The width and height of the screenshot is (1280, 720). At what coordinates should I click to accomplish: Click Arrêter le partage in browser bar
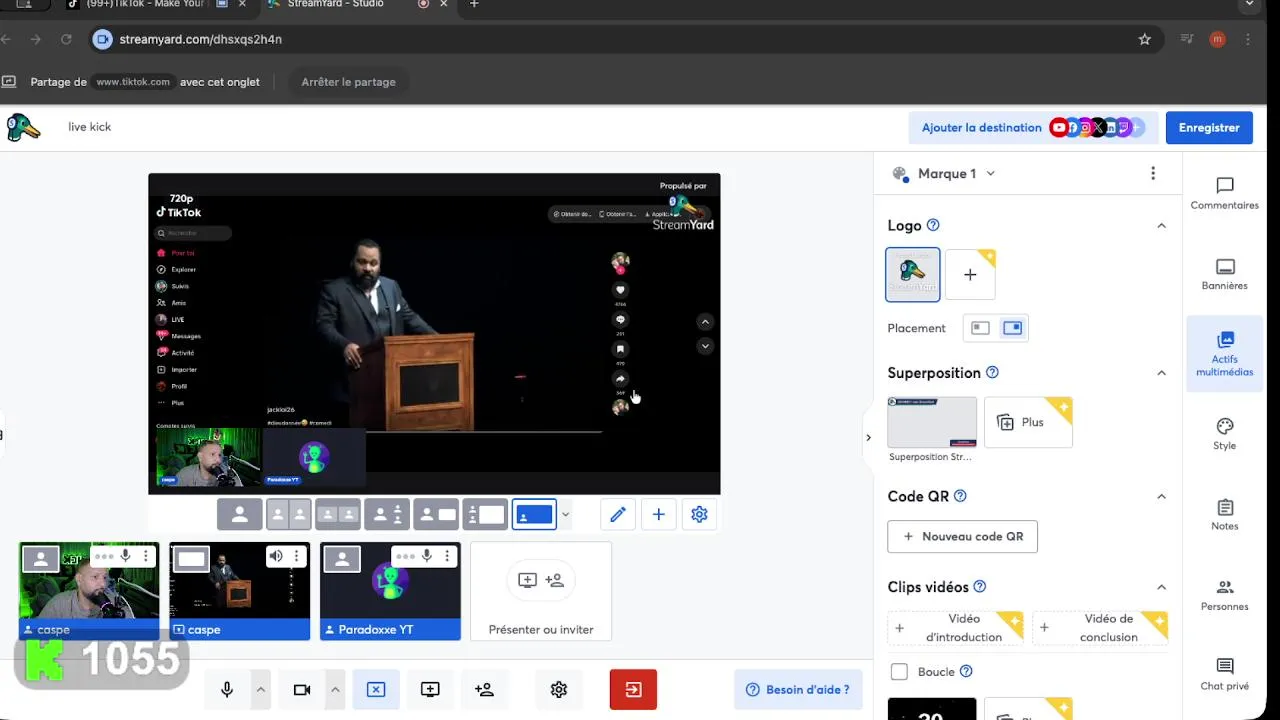point(348,82)
